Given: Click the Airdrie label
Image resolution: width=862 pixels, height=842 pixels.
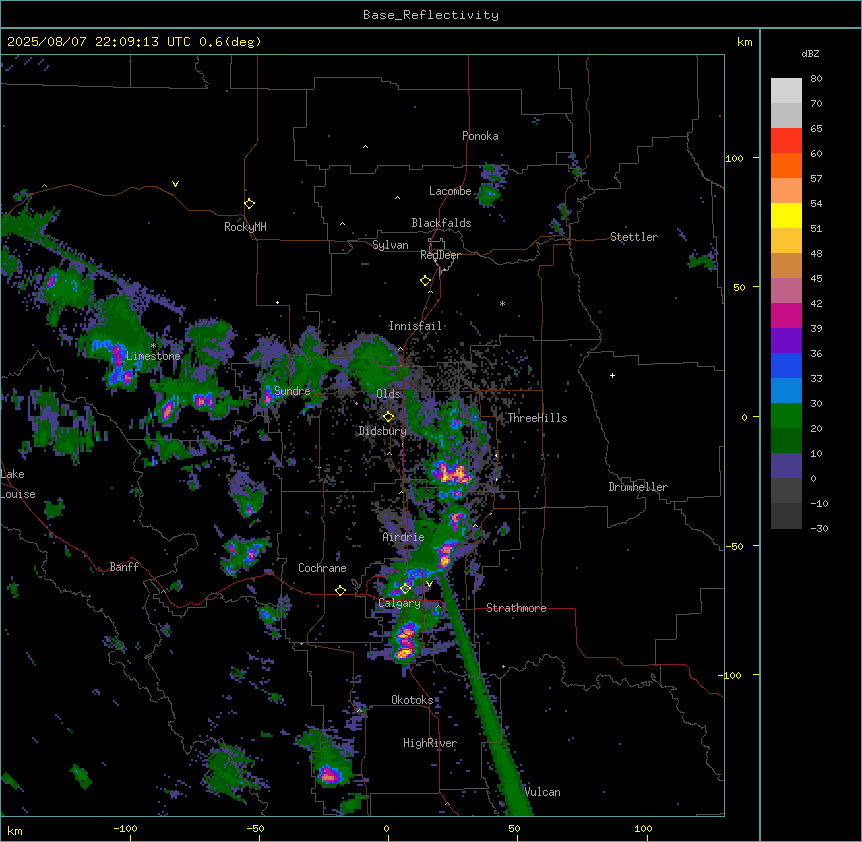Looking at the screenshot, I should pos(403,537).
